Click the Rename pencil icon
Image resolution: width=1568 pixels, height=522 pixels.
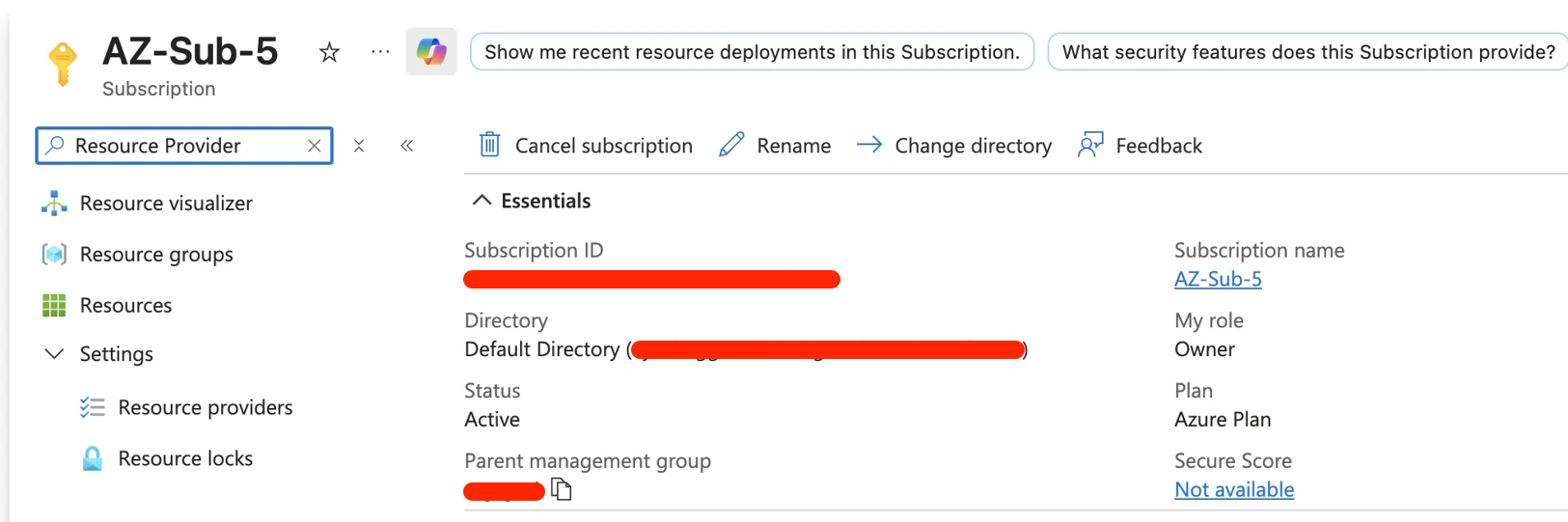tap(731, 145)
